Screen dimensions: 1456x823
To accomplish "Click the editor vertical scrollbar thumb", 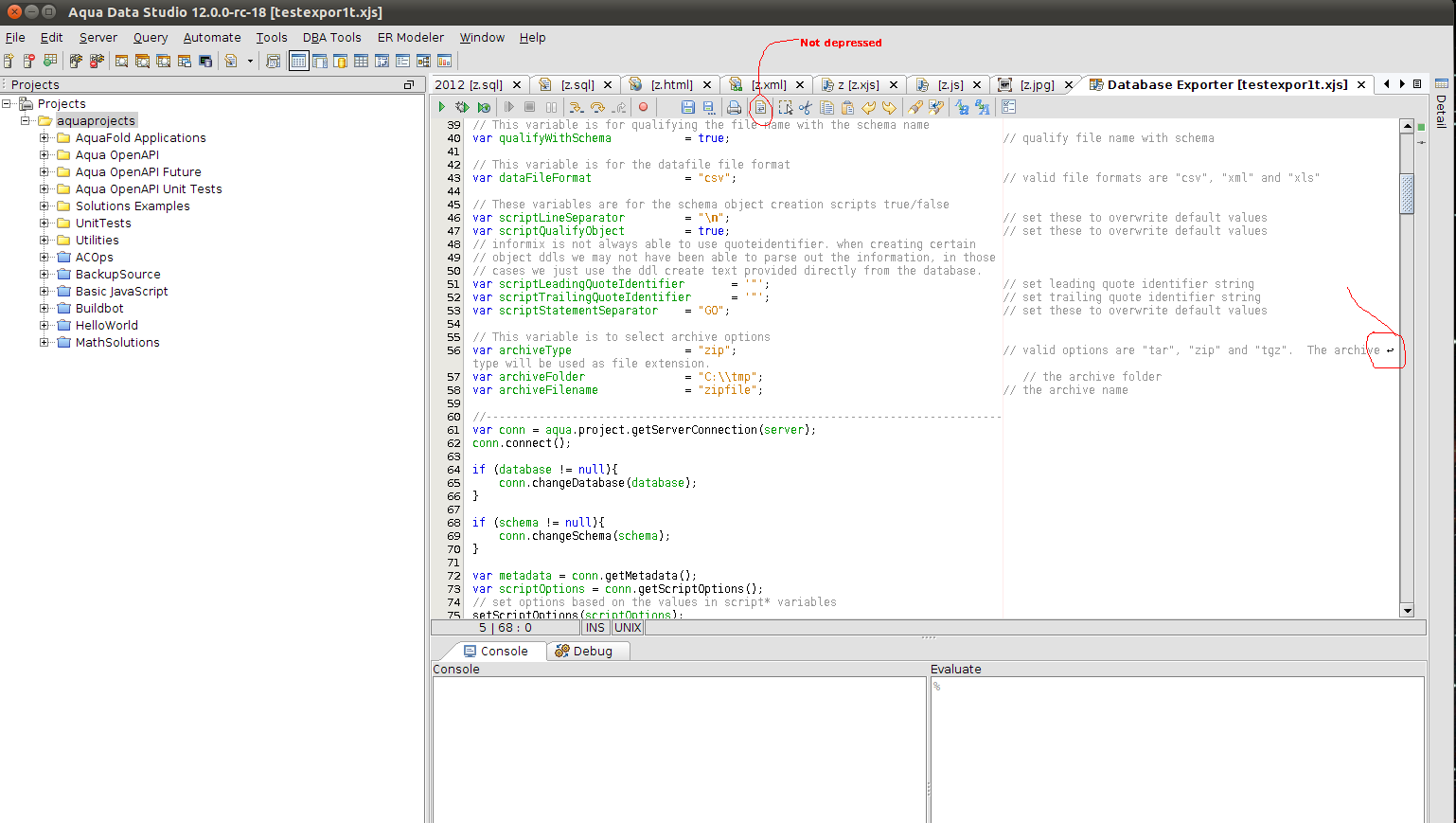I will [x=1408, y=194].
